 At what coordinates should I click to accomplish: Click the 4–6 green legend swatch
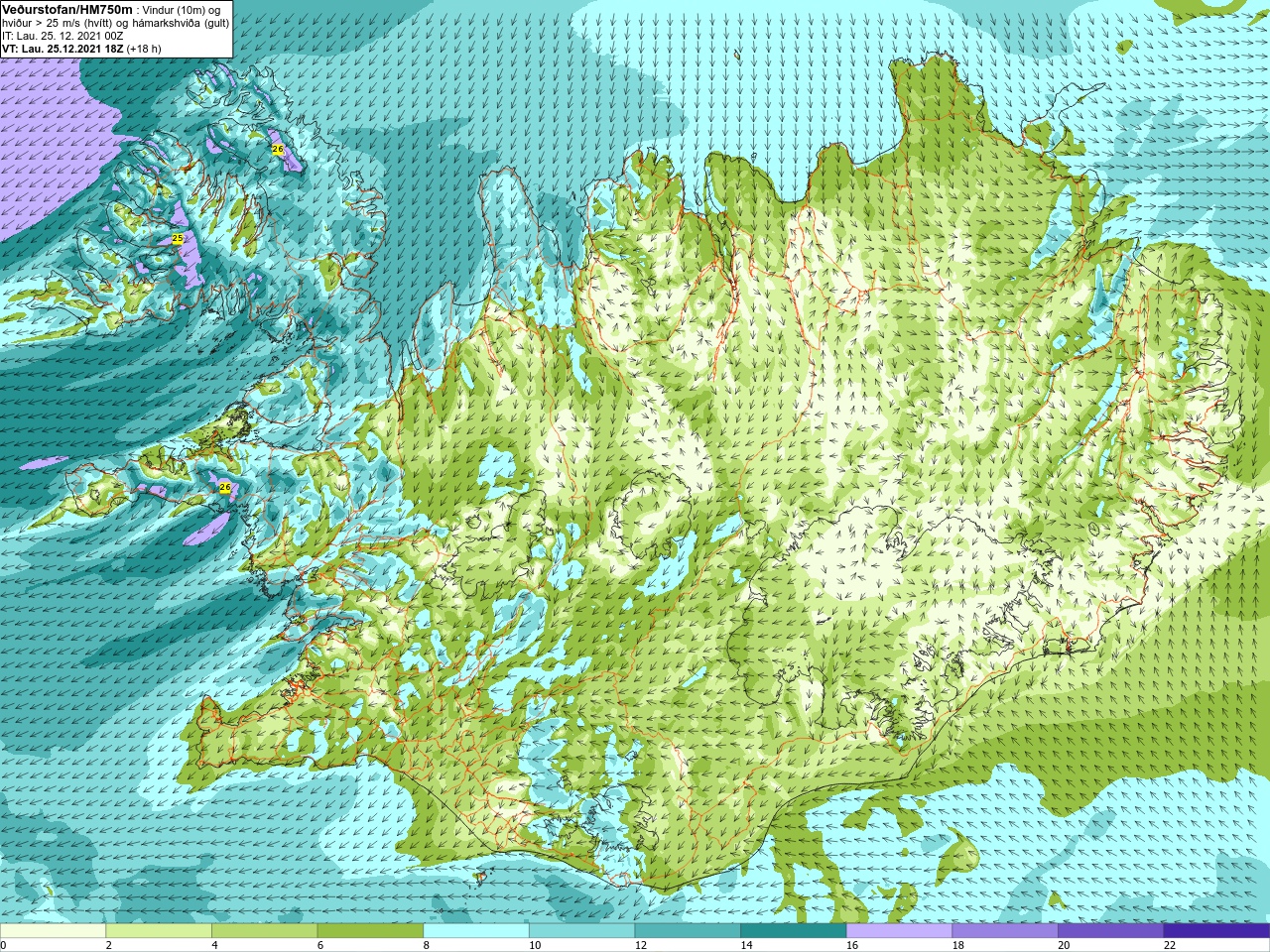(x=264, y=931)
